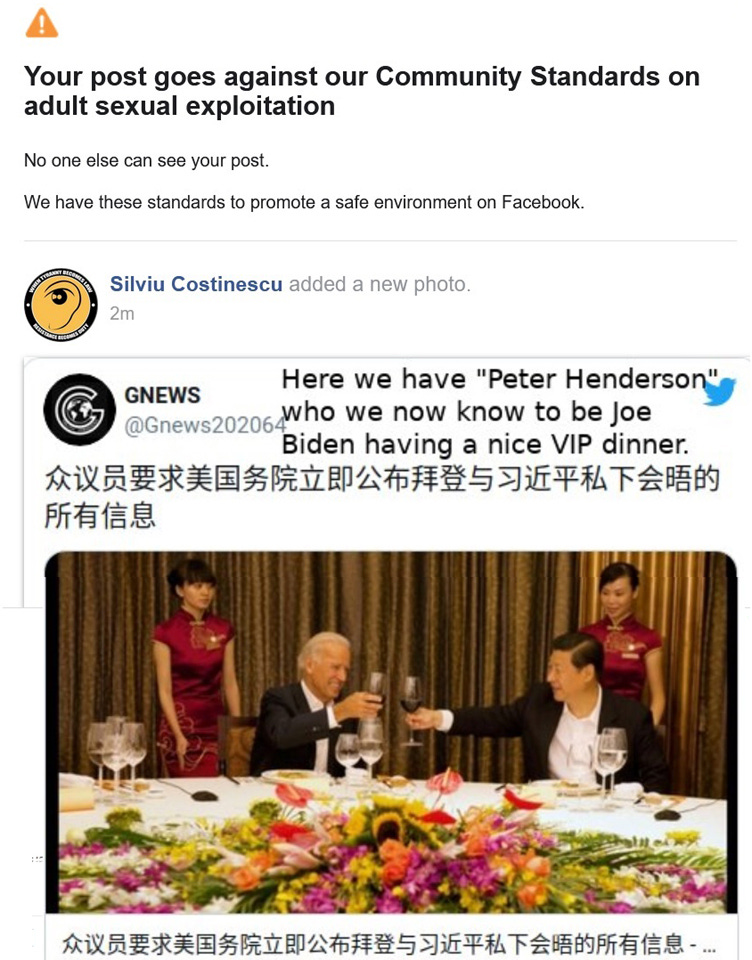Click the 'added a new photo' text
This screenshot has width=752, height=960.
coord(380,284)
